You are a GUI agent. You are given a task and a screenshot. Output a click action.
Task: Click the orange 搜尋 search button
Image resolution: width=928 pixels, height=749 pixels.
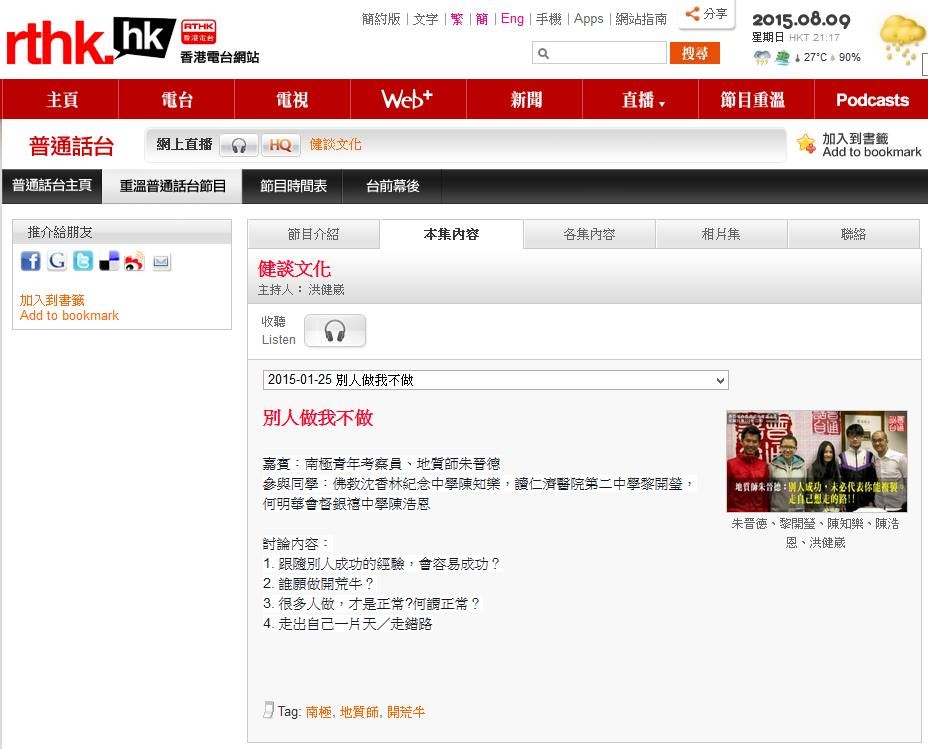click(694, 53)
